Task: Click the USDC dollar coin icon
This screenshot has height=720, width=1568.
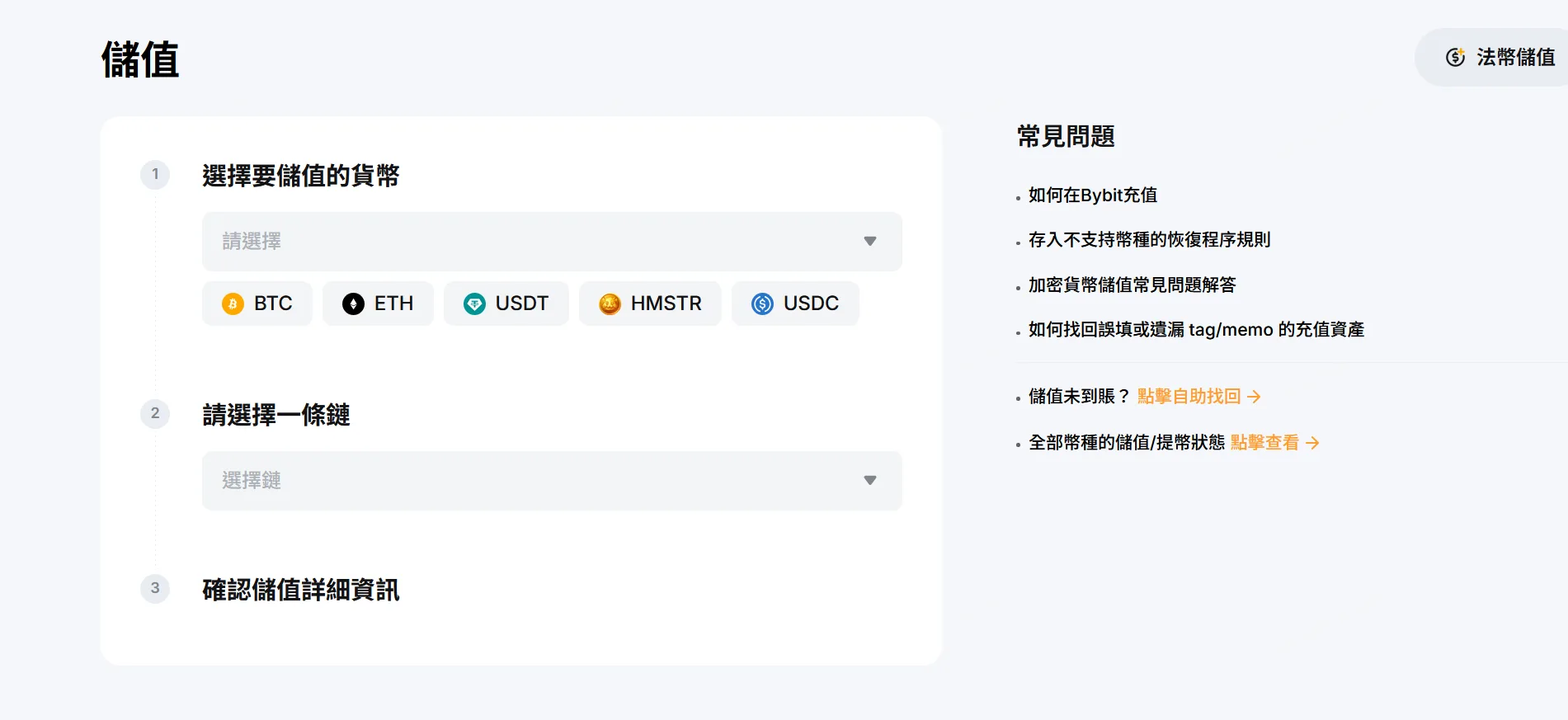Action: click(762, 304)
